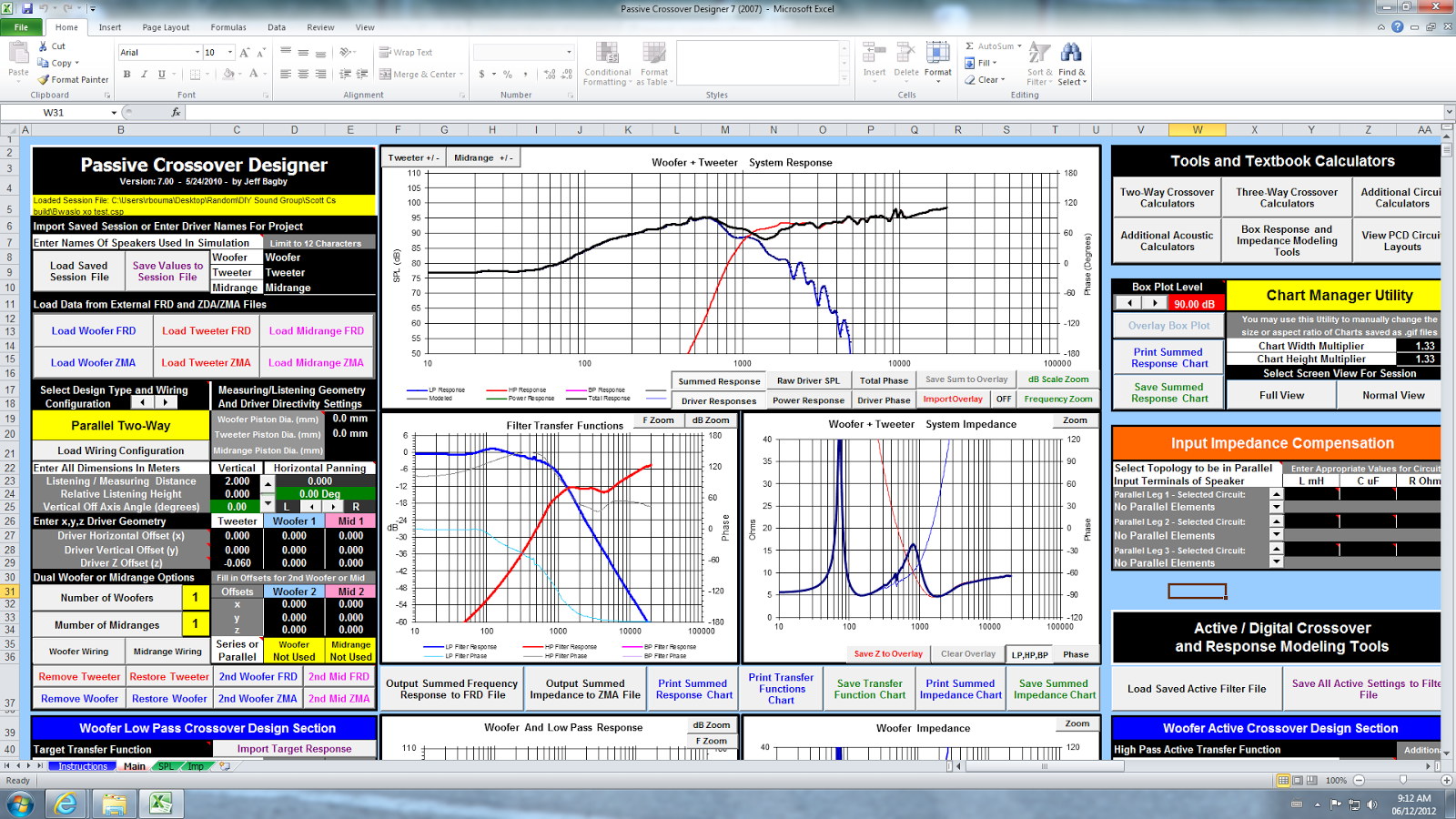Click the Excel Help question mark icon

click(1397, 27)
